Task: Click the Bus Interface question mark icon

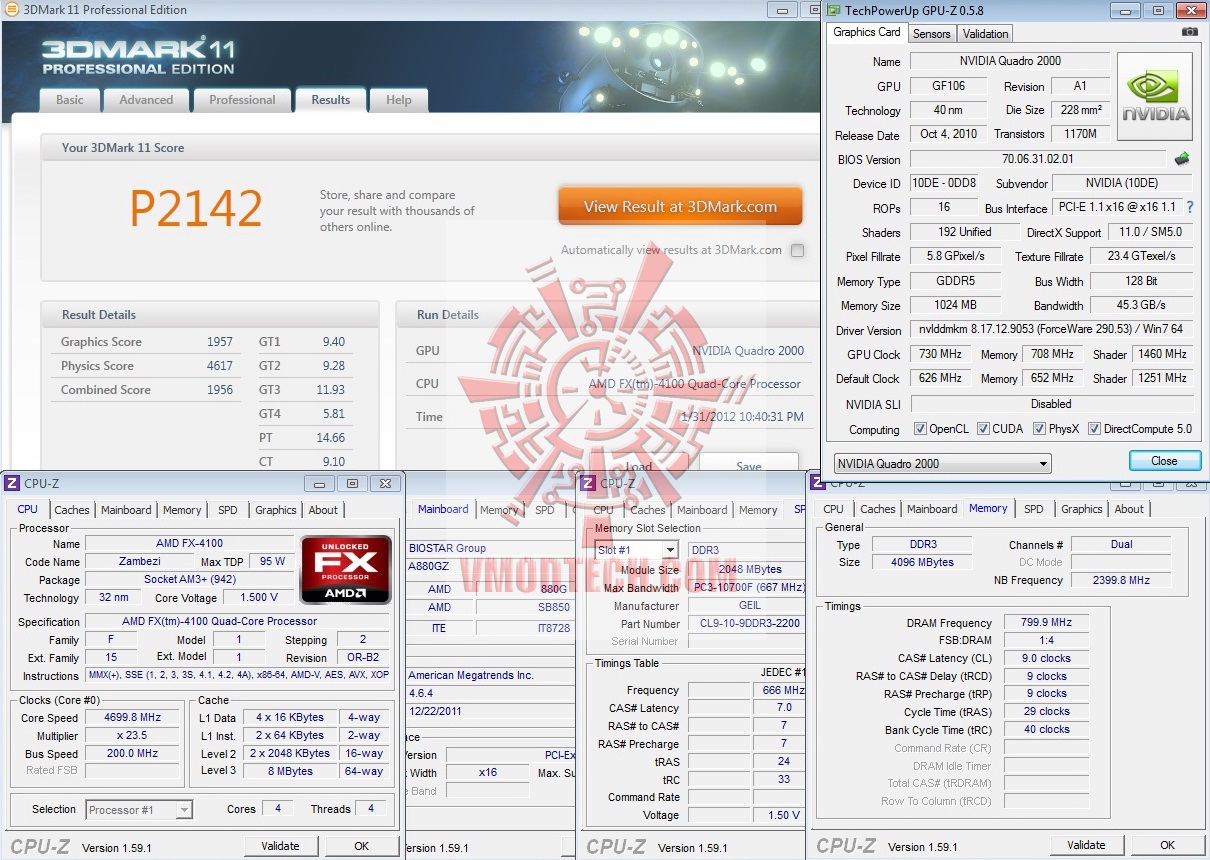Action: (x=1190, y=208)
